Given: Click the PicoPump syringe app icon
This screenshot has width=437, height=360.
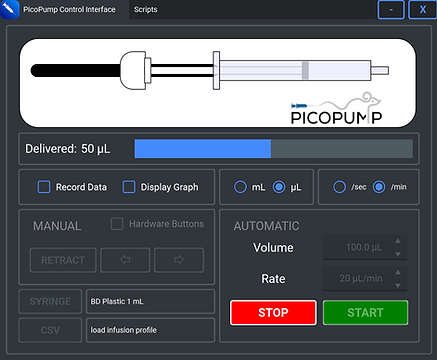Looking at the screenshot, I should [x=9, y=9].
